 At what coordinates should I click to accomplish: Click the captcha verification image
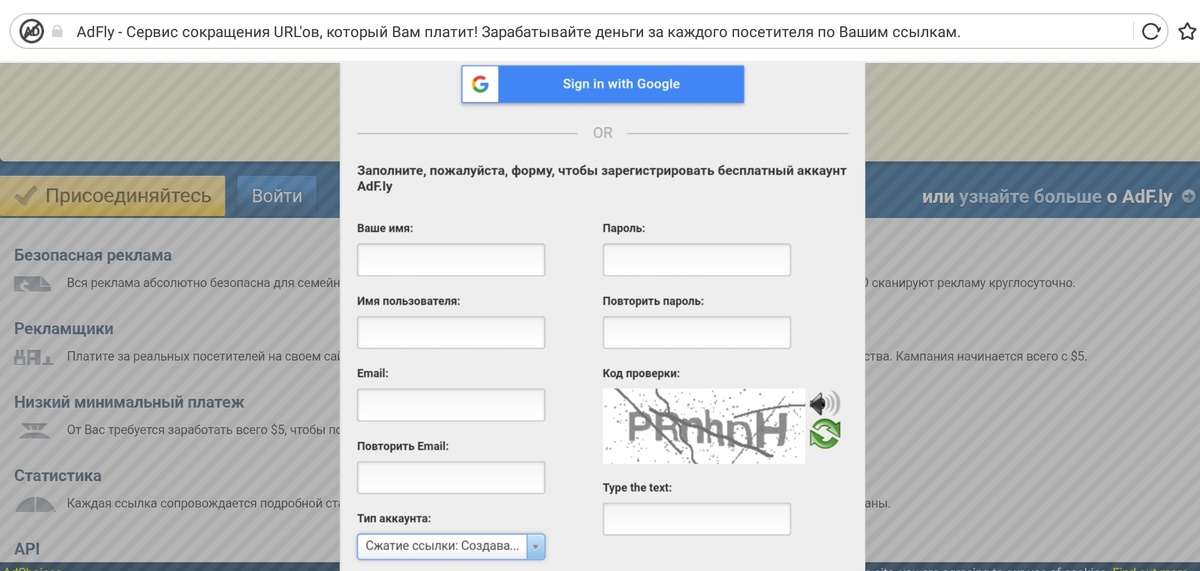pos(704,426)
